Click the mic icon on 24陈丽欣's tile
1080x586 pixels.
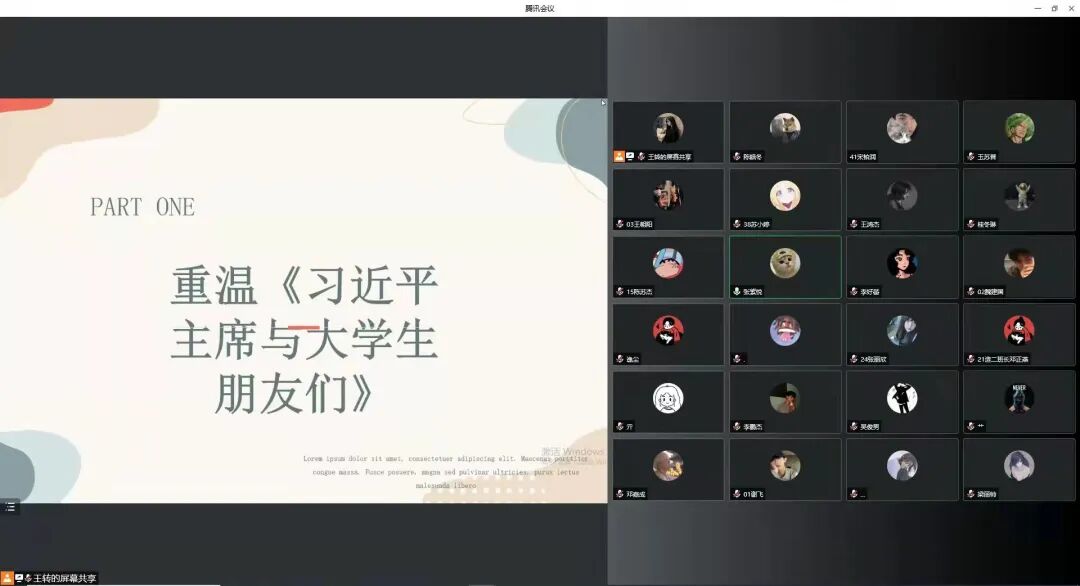coord(851,359)
